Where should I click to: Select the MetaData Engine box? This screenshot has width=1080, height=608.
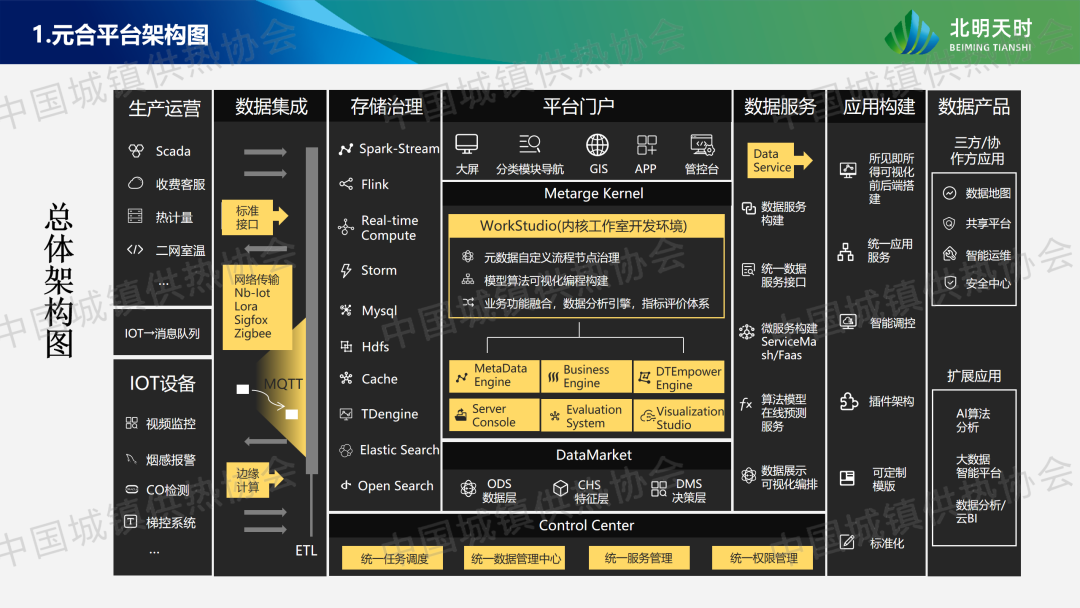pyautogui.click(x=493, y=376)
